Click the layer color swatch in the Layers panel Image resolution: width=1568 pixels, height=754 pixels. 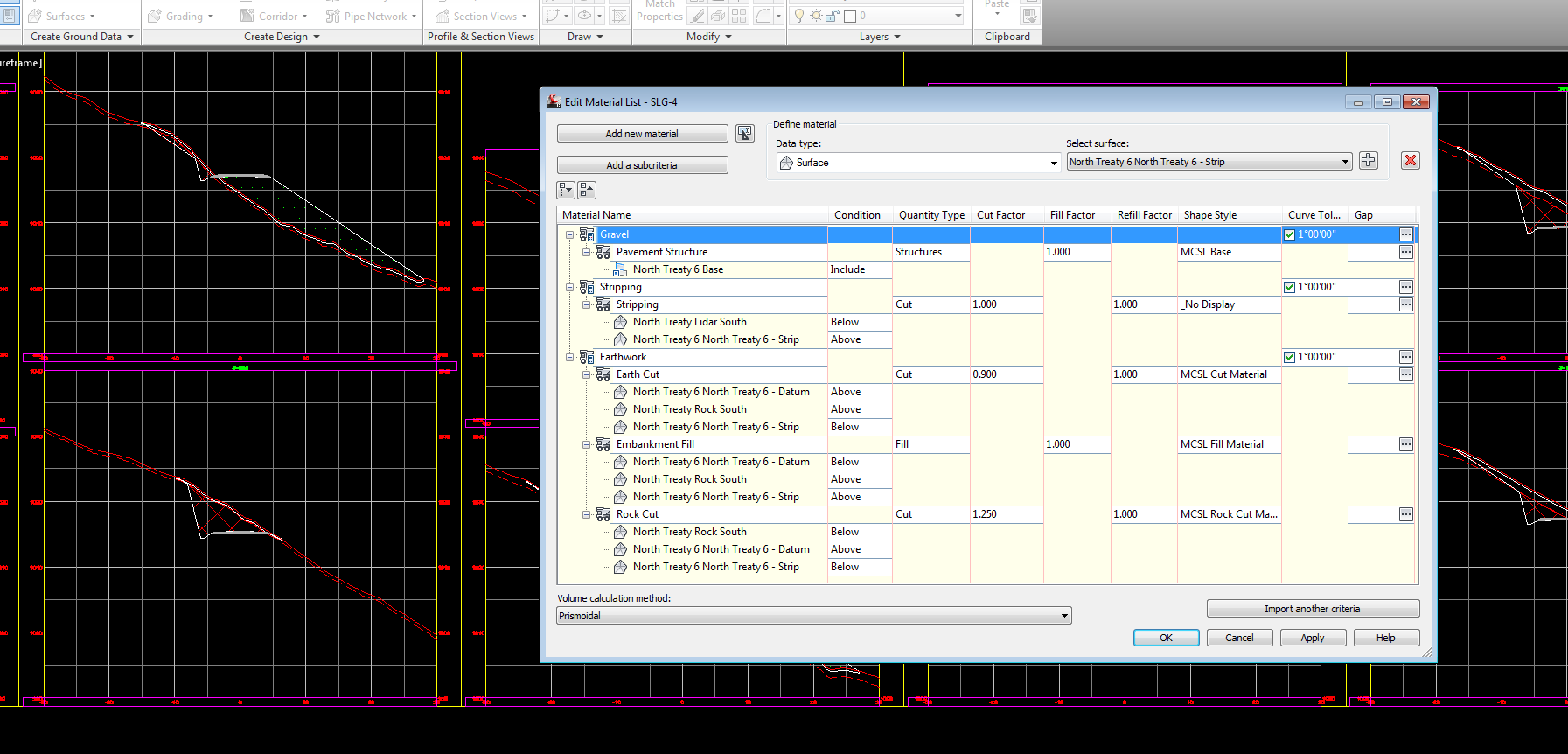850,16
